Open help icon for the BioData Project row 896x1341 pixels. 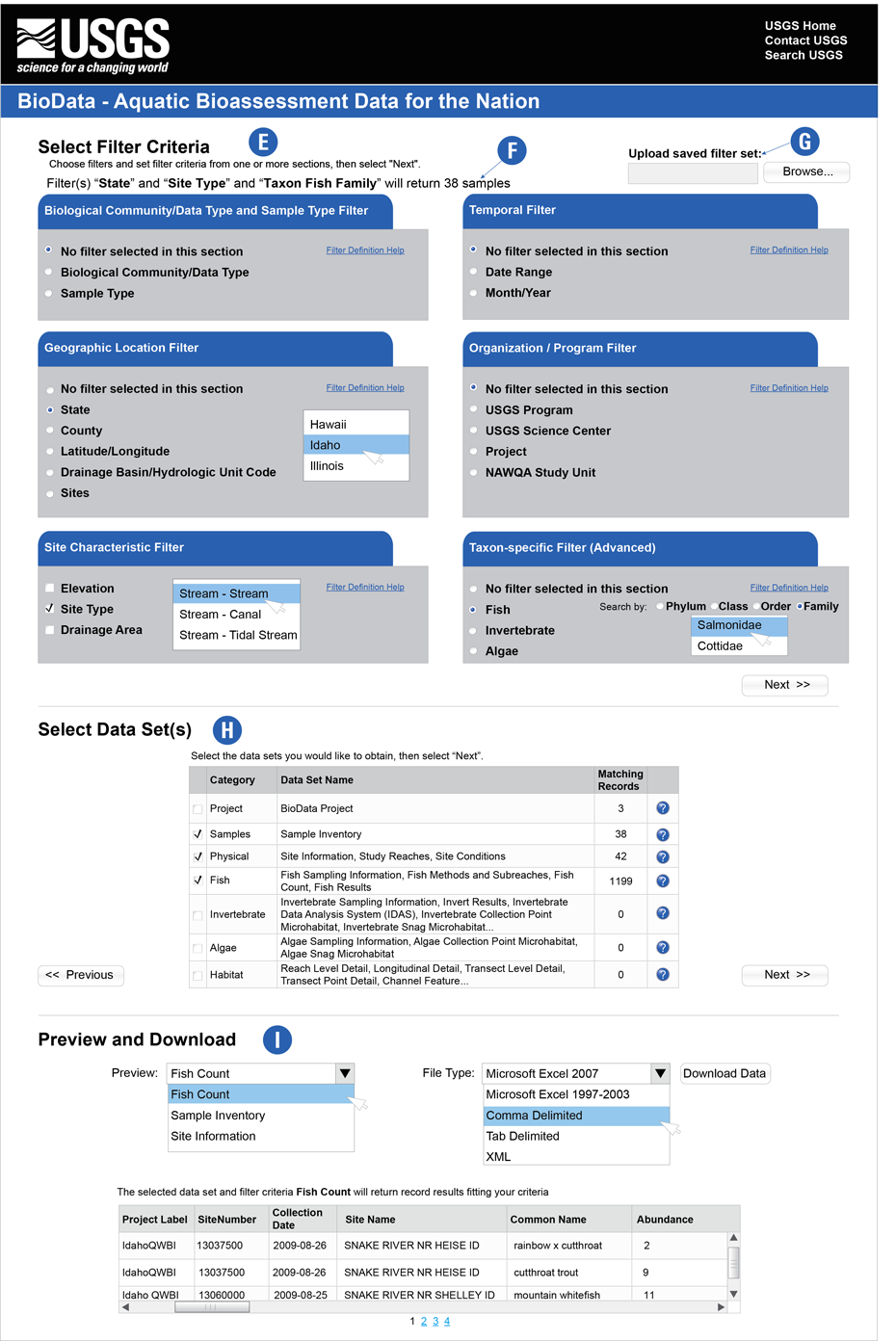coord(662,808)
